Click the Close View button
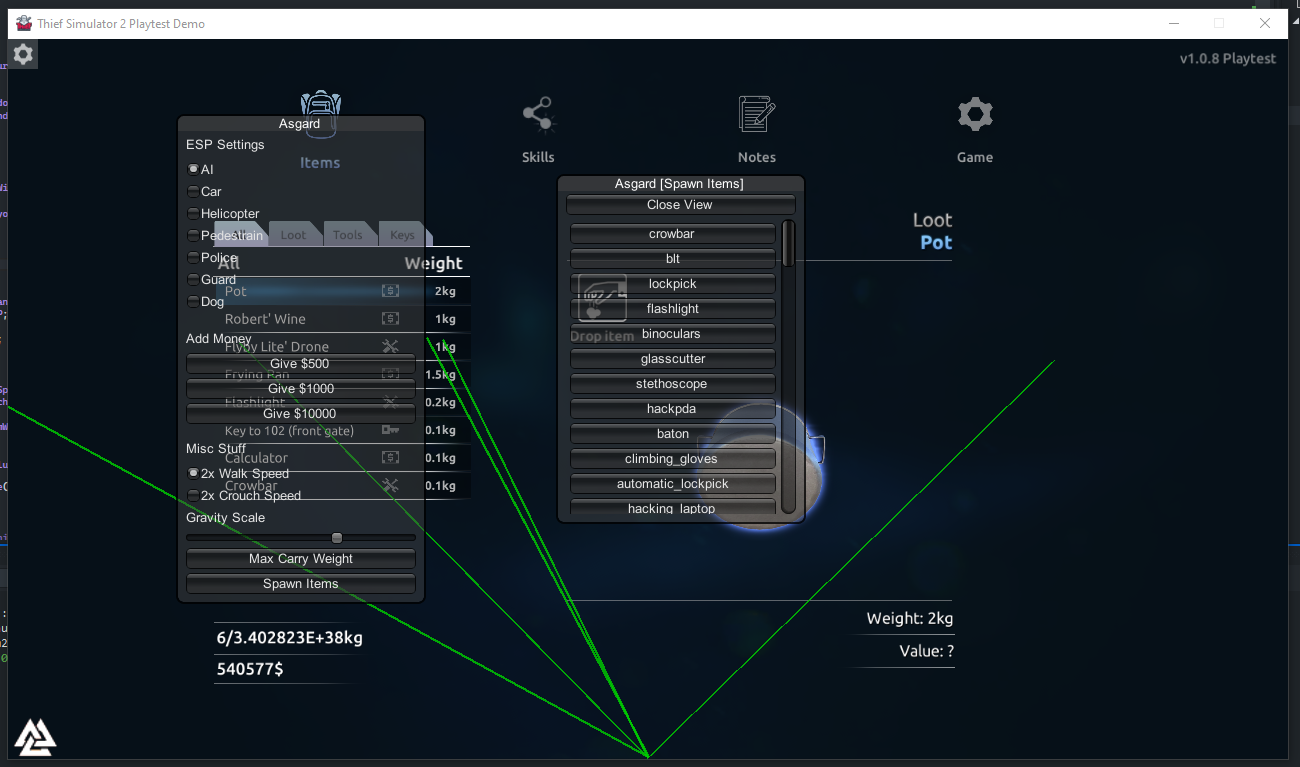Viewport: 1300px width, 767px height. (x=680, y=205)
